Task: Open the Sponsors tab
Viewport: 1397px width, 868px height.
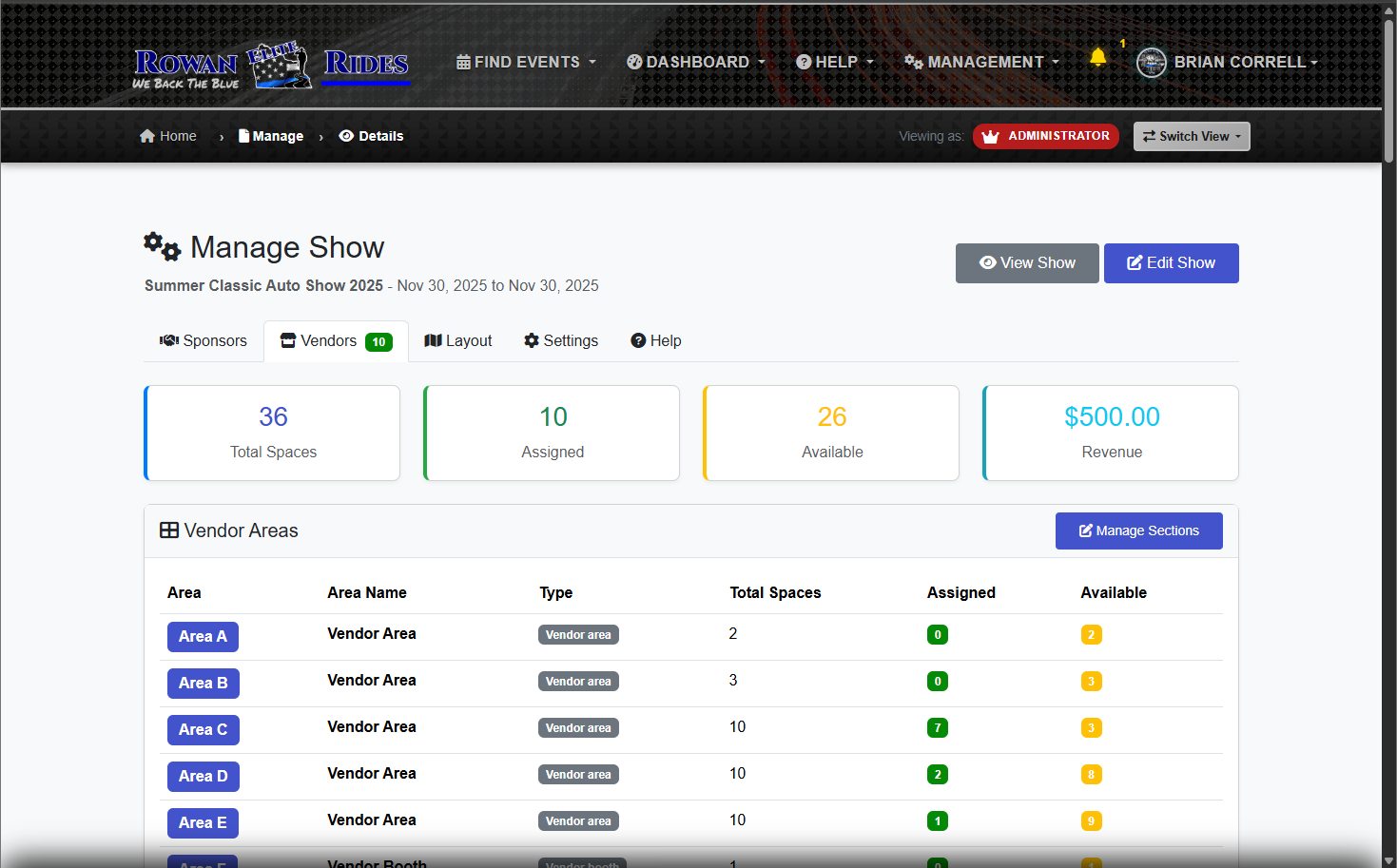Action: tap(203, 340)
